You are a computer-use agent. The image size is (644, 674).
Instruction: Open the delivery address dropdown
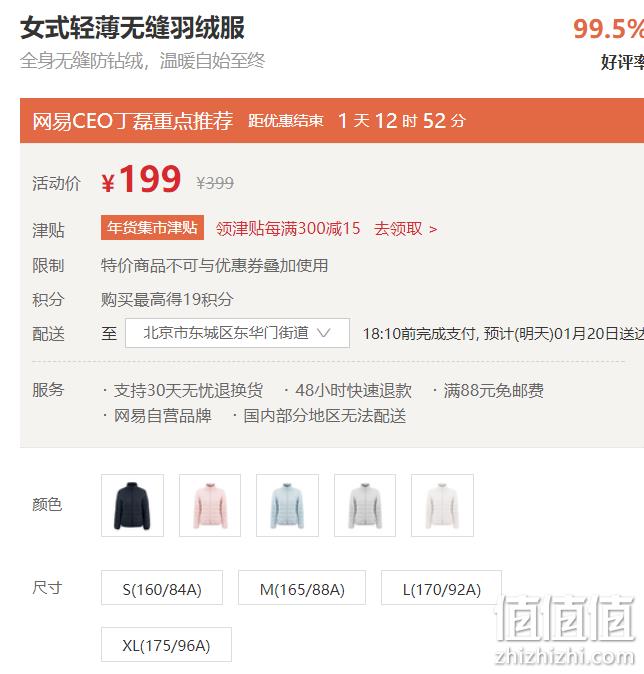tap(237, 333)
